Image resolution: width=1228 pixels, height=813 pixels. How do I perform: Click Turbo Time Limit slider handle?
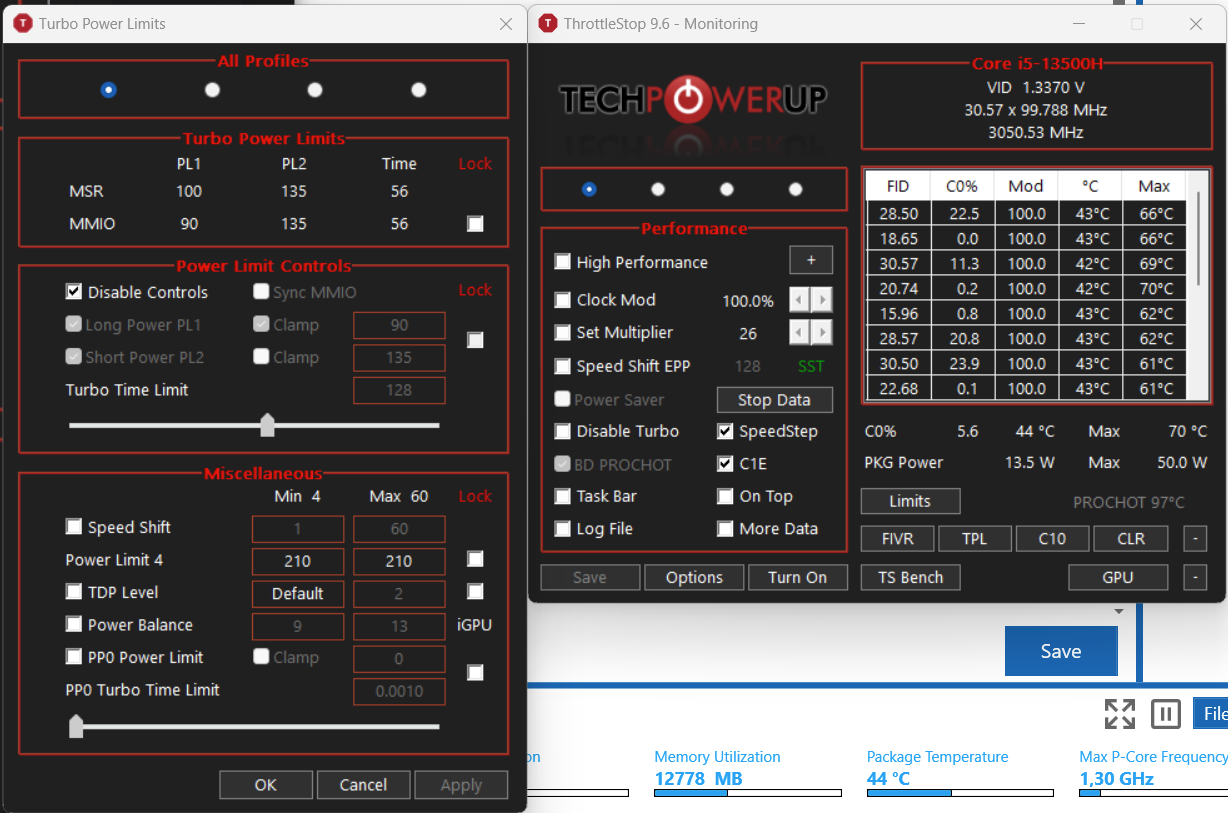click(267, 425)
